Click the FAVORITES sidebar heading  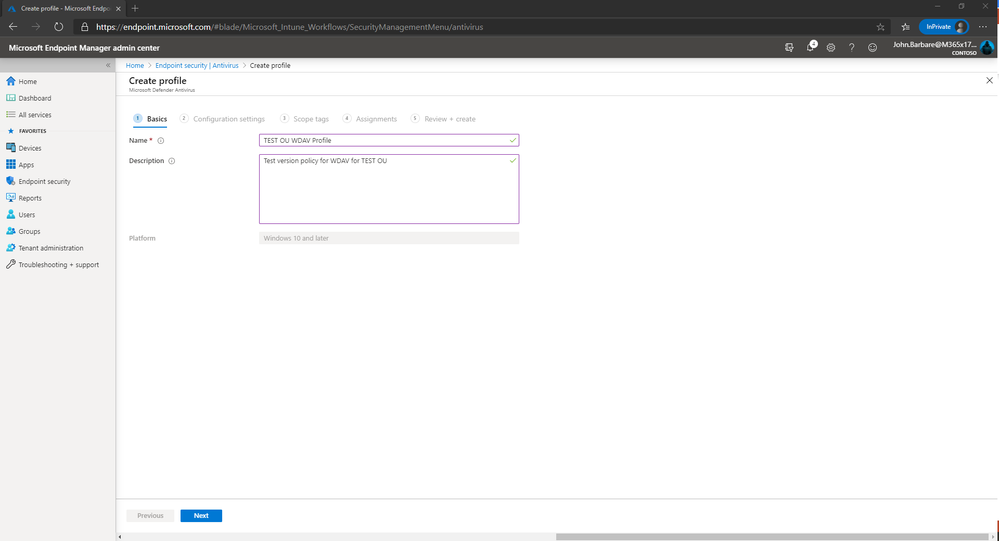(x=32, y=131)
